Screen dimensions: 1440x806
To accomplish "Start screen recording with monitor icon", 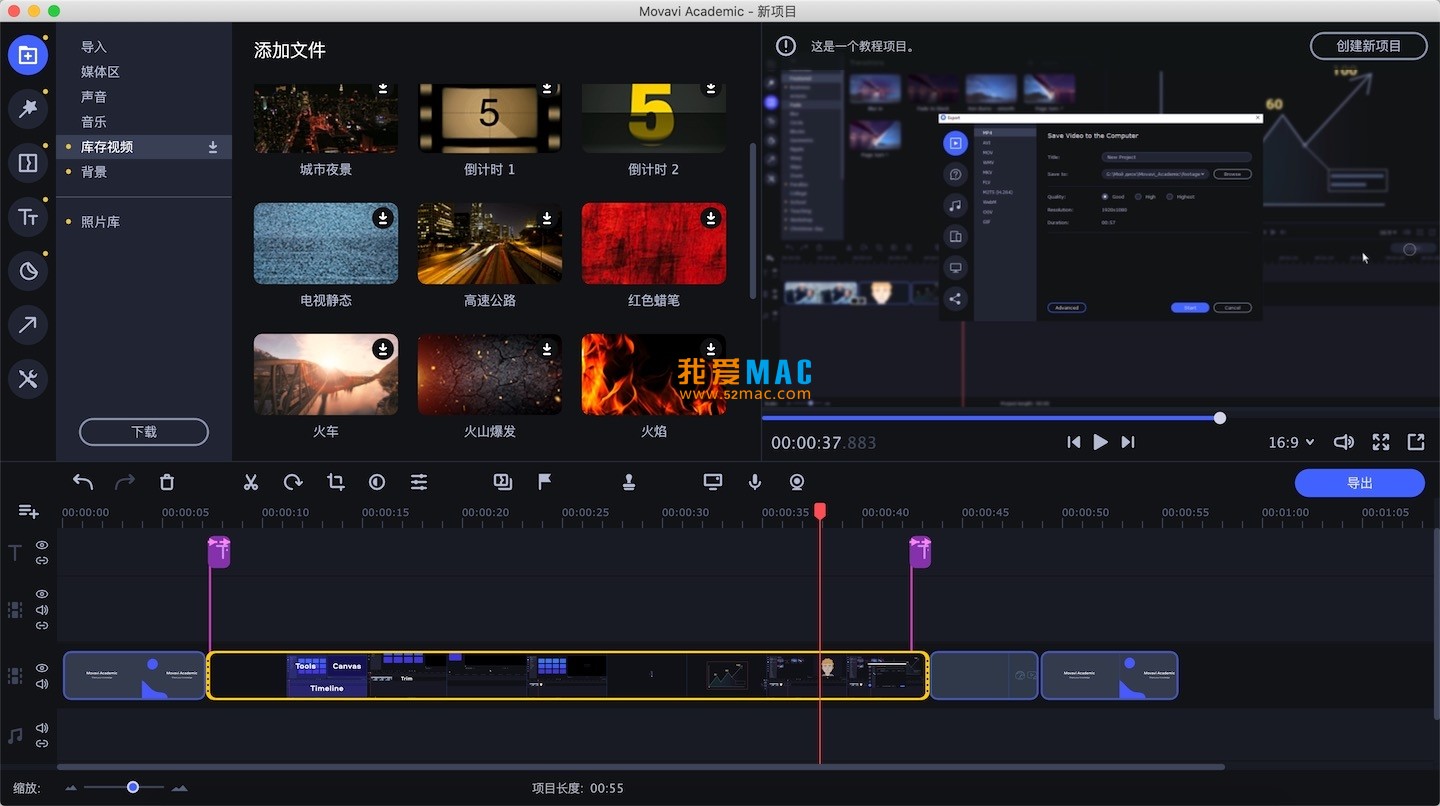I will point(713,482).
